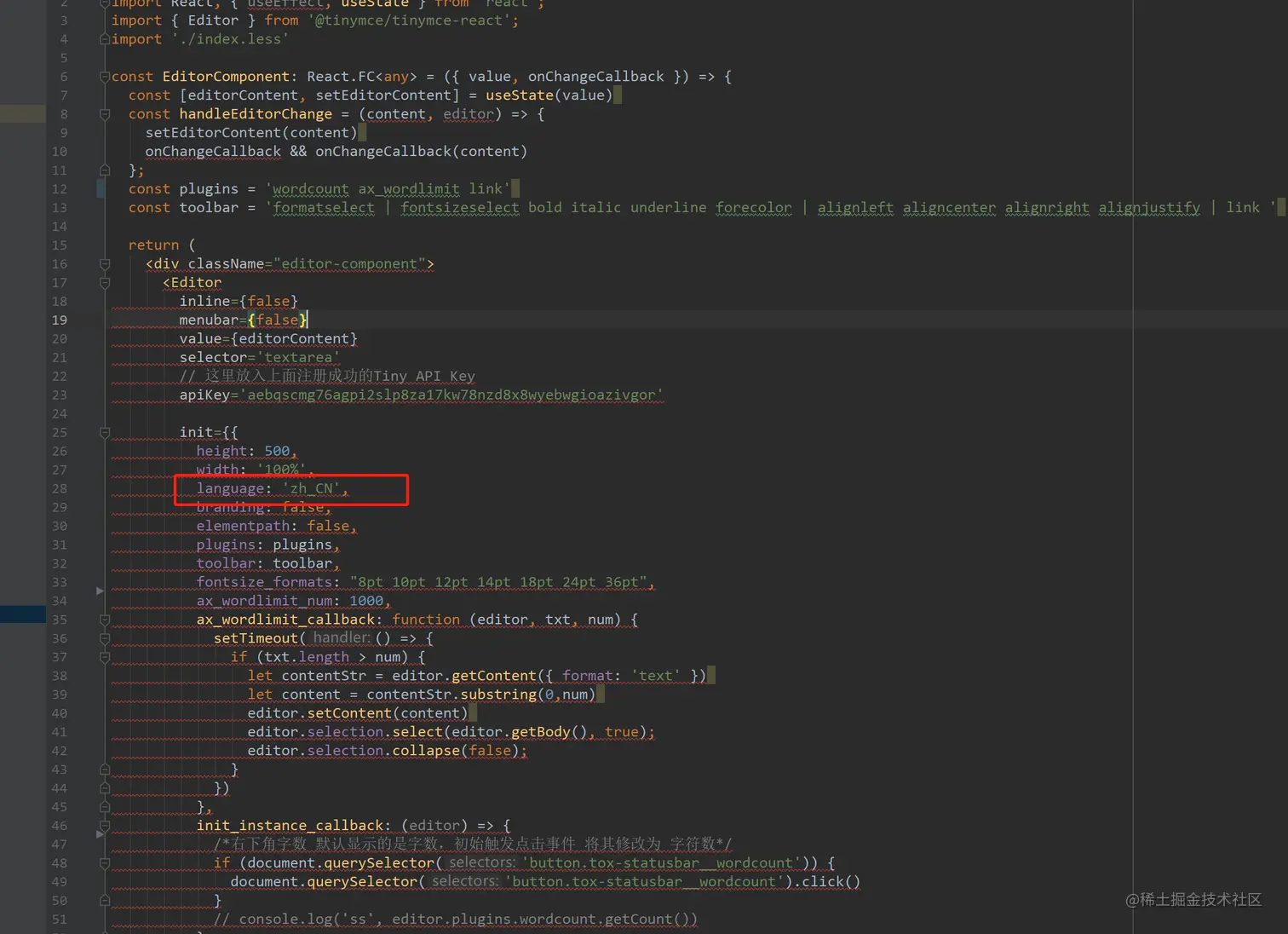Viewport: 1288px width, 934px height.
Task: Click 'substring' method on line 39
Action: tap(498, 695)
